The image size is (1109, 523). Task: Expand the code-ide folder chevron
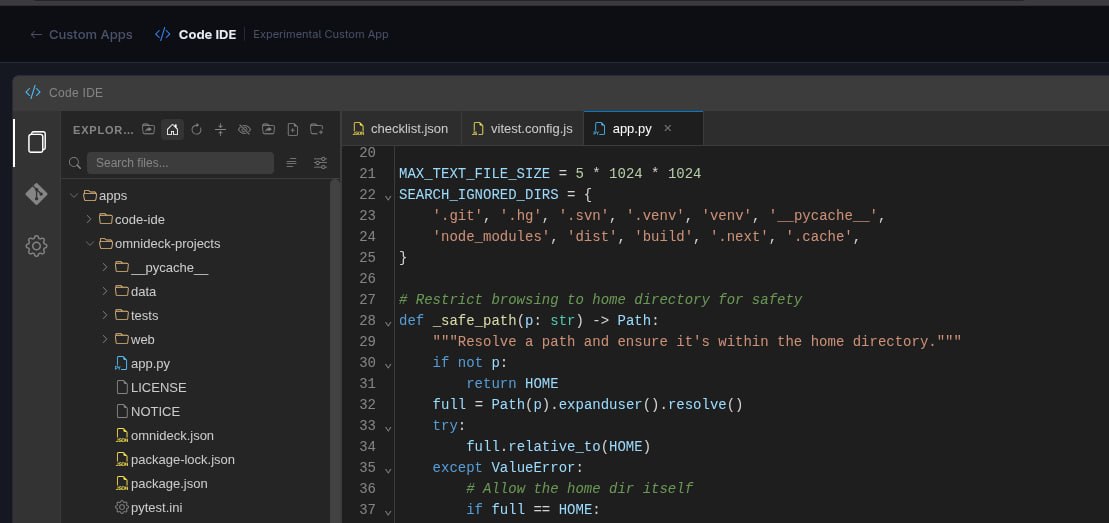[x=89, y=219]
